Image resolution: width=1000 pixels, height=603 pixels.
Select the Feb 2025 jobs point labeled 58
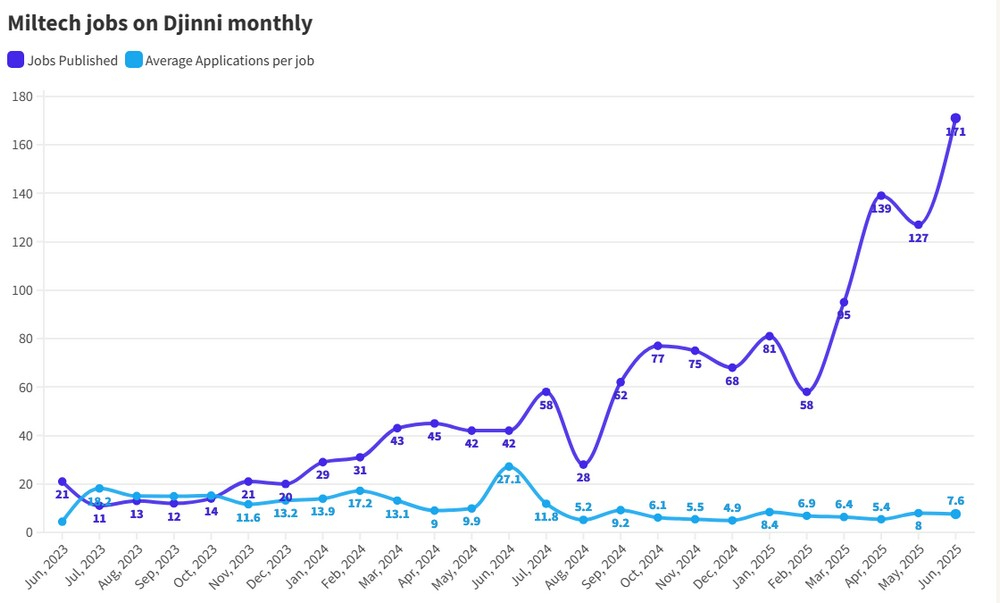(x=807, y=392)
